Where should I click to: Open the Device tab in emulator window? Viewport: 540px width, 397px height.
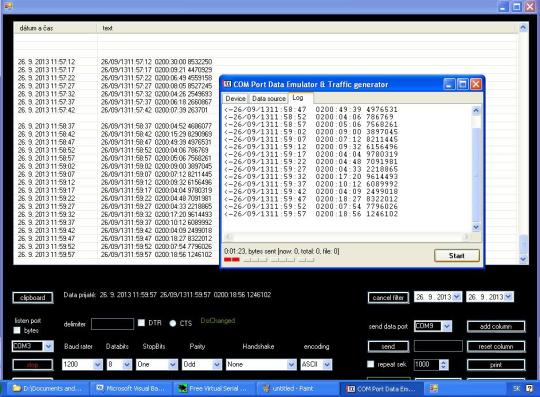point(236,98)
